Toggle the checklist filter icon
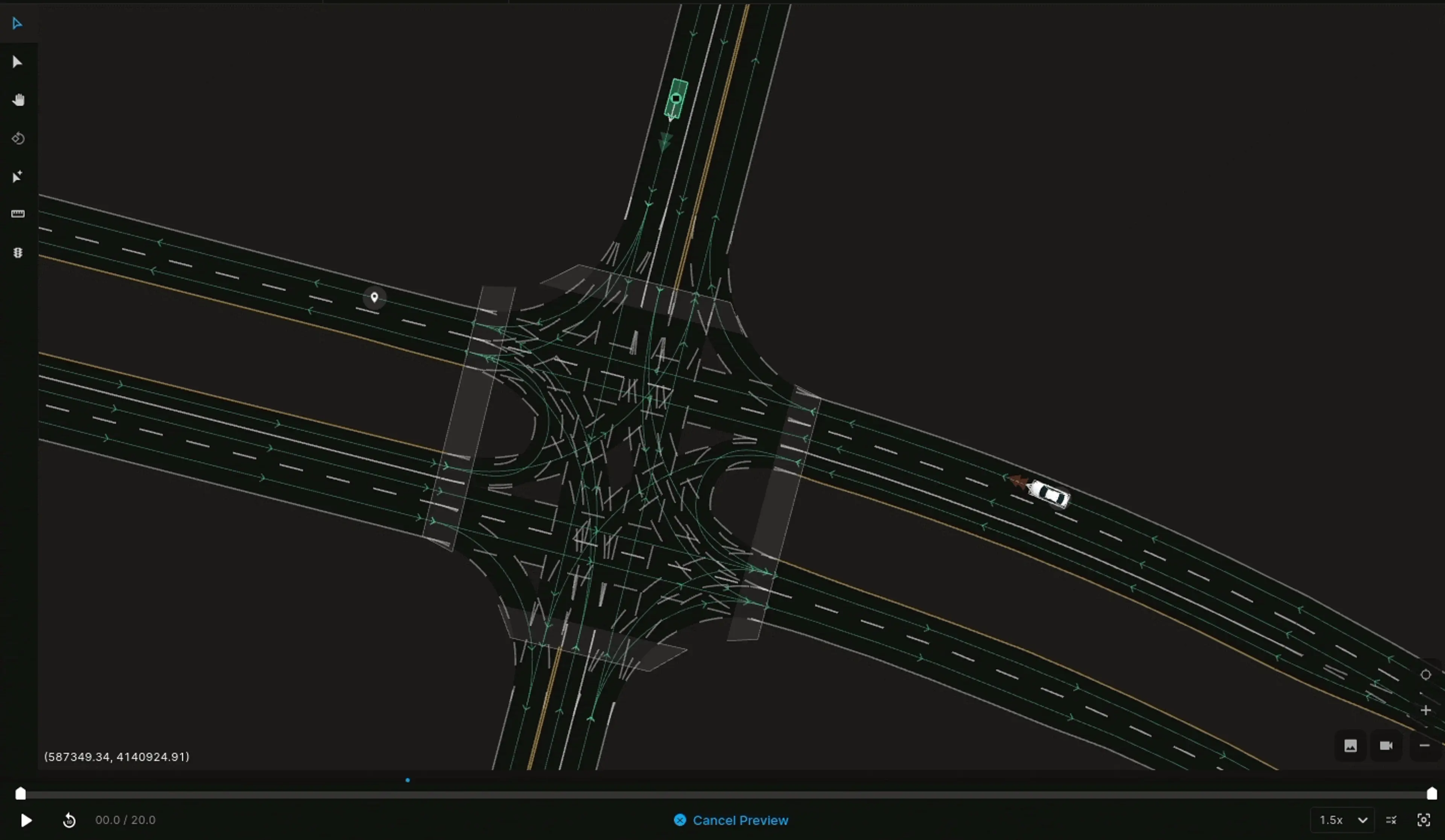Image resolution: width=1445 pixels, height=840 pixels. pyautogui.click(x=1391, y=820)
